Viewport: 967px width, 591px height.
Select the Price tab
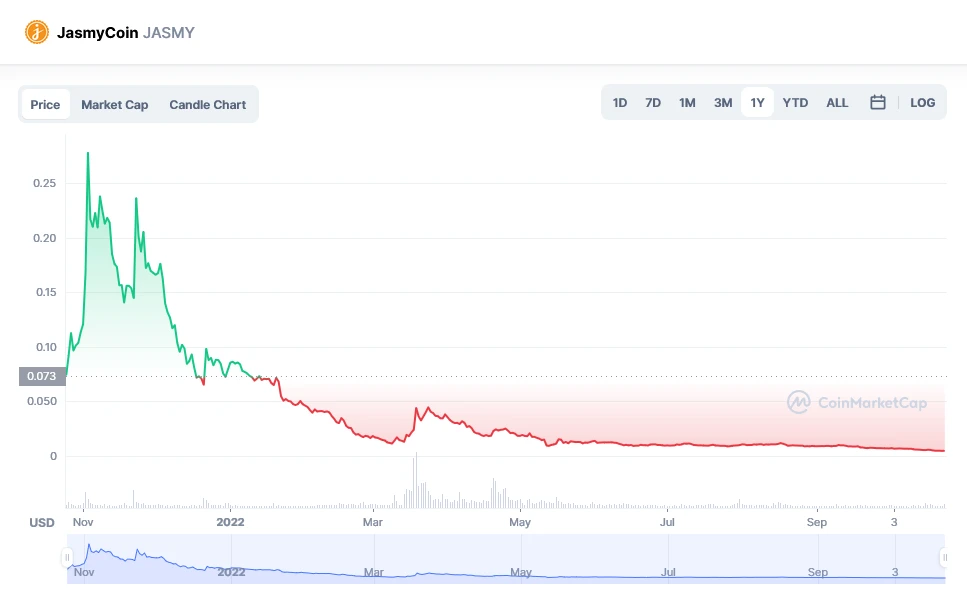[x=45, y=104]
